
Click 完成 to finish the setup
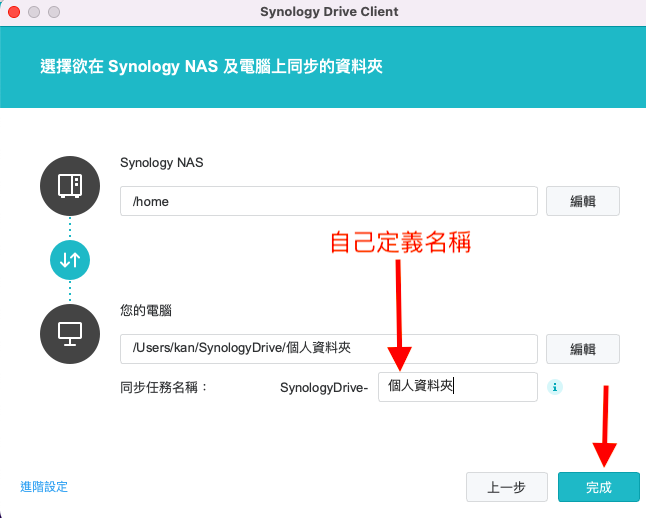(598, 487)
